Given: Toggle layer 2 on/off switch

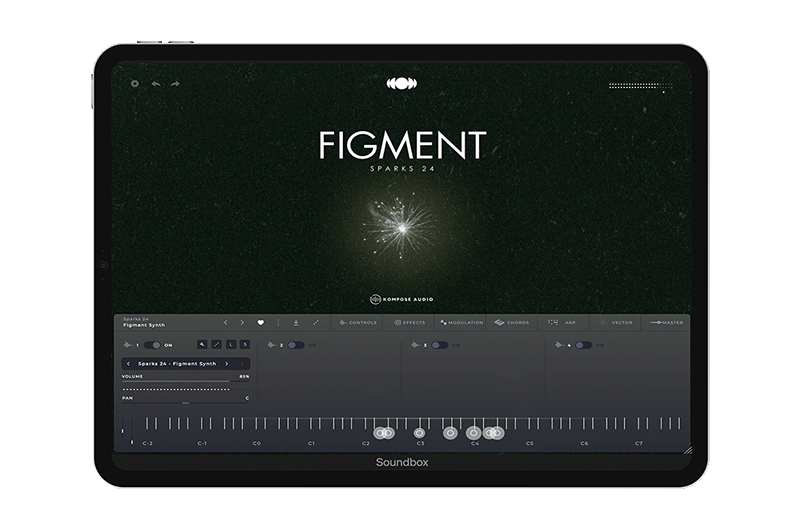Looking at the screenshot, I should [296, 345].
